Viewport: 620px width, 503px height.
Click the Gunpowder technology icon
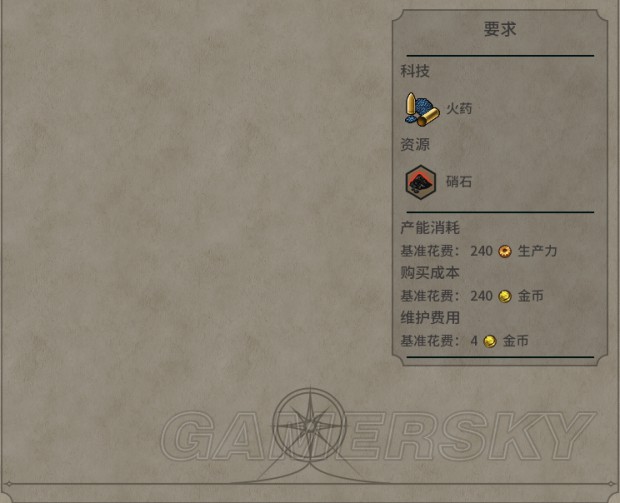pyautogui.click(x=422, y=109)
